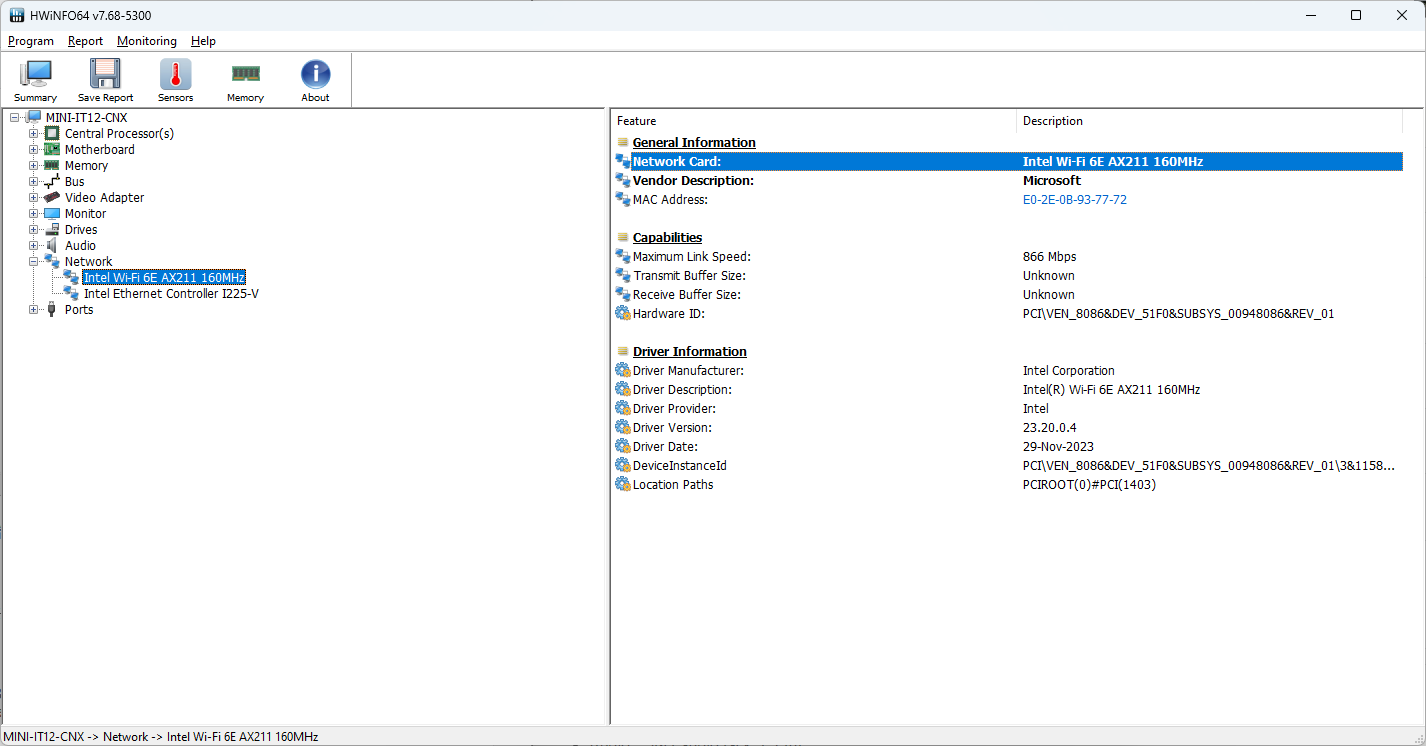Click the Driver Information section header
1426x746 pixels.
(x=689, y=351)
